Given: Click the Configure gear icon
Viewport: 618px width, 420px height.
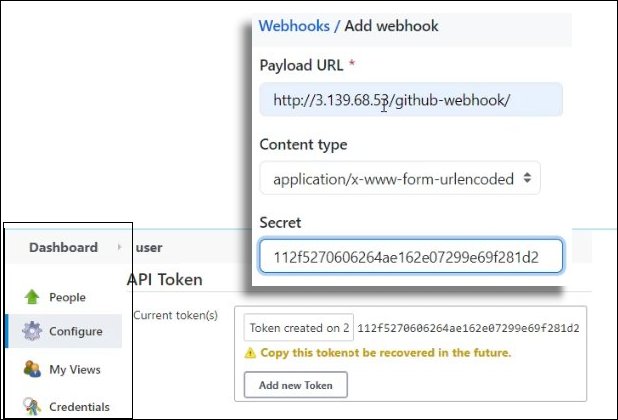Looking at the screenshot, I should [x=31, y=332].
